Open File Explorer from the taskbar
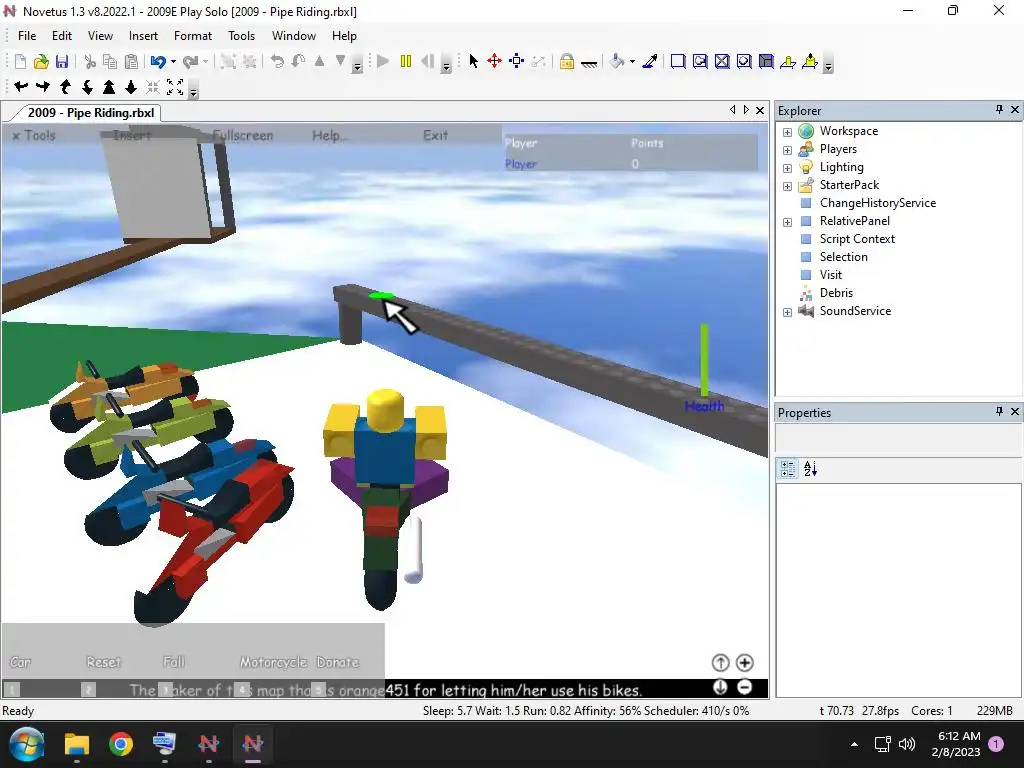Image resolution: width=1024 pixels, height=768 pixels. pos(76,744)
